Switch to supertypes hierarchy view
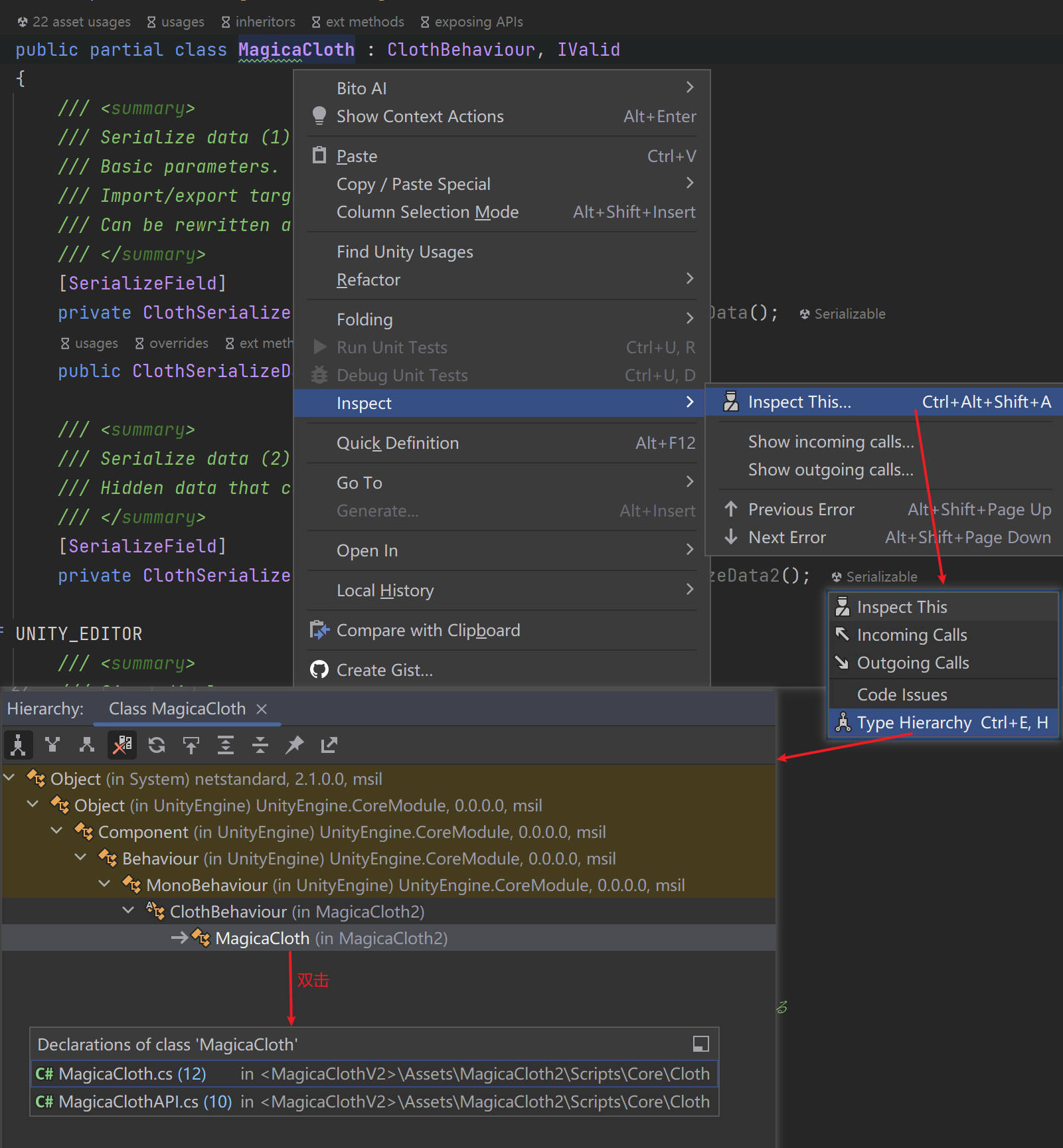Image resolution: width=1063 pixels, height=1148 pixels. pyautogui.click(x=52, y=745)
